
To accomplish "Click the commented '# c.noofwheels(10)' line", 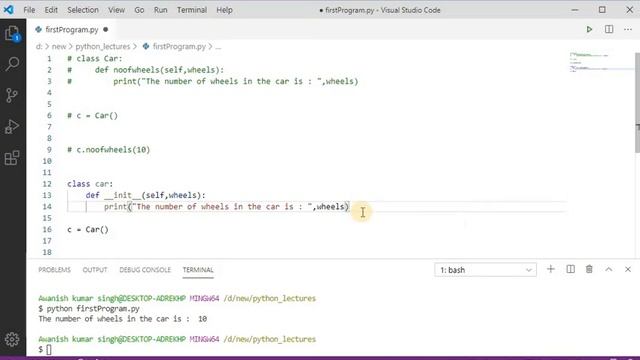I will pyautogui.click(x=109, y=149).
